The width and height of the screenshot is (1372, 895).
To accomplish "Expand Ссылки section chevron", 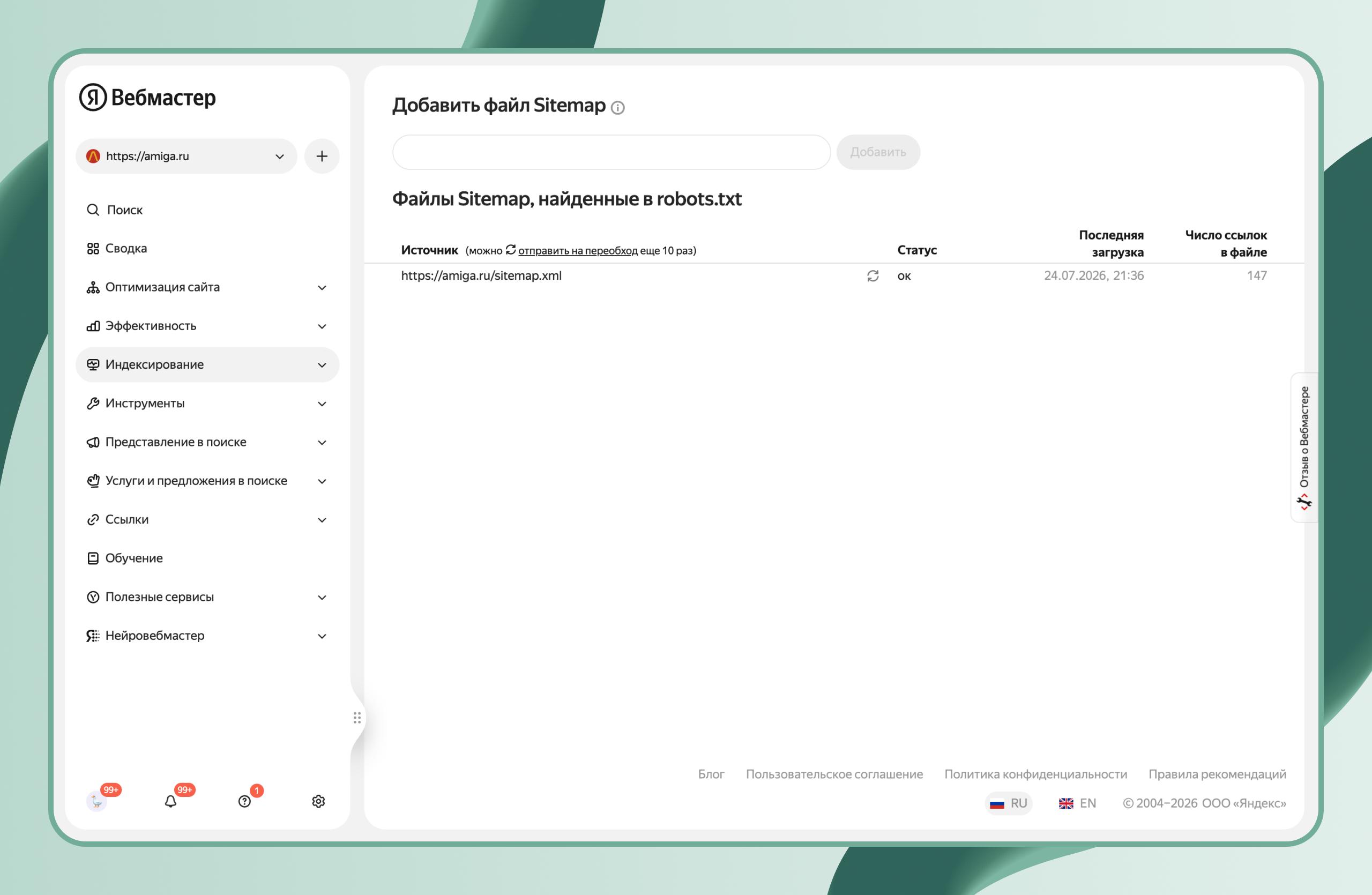I will point(322,520).
